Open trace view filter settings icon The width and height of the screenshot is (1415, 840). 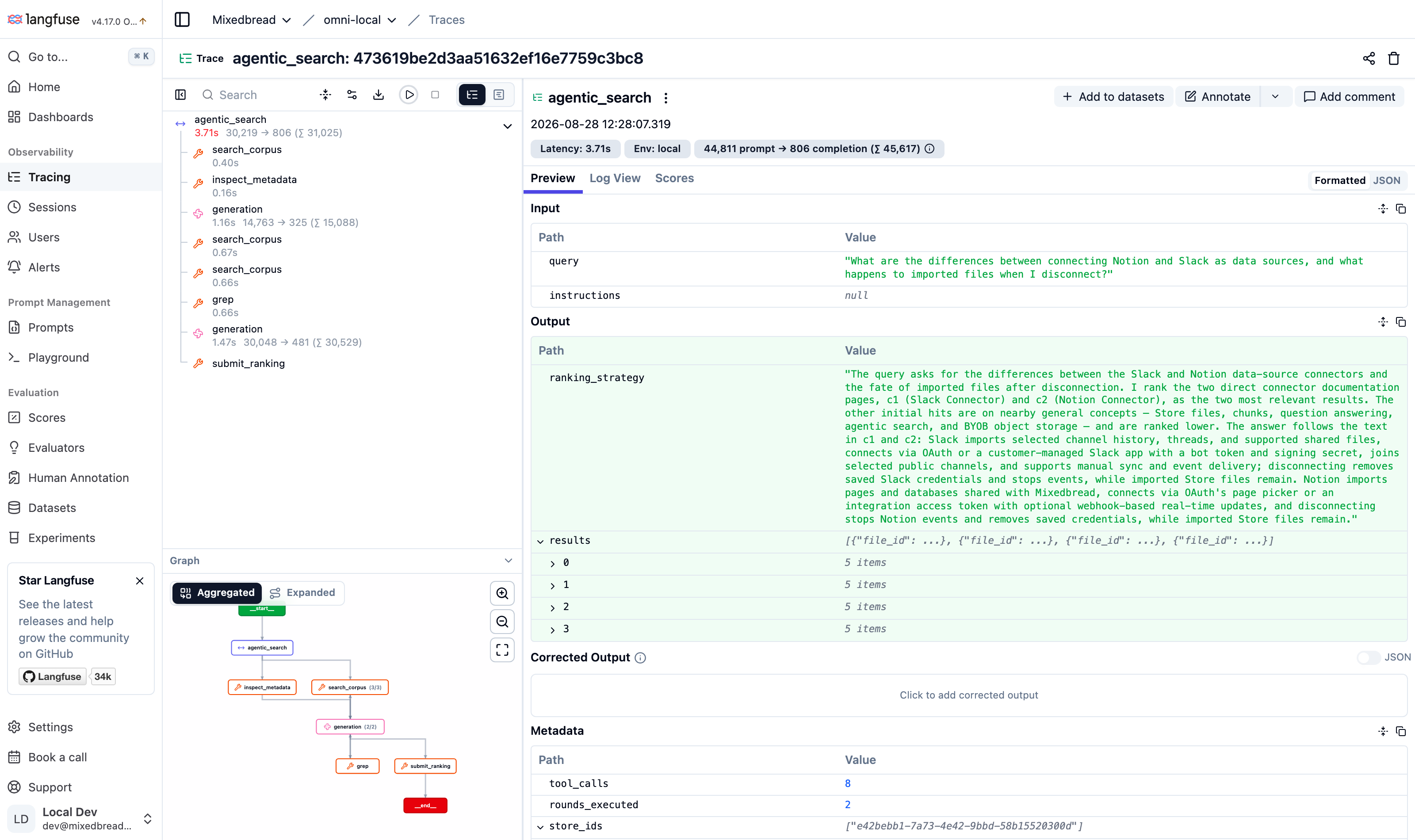click(352, 95)
